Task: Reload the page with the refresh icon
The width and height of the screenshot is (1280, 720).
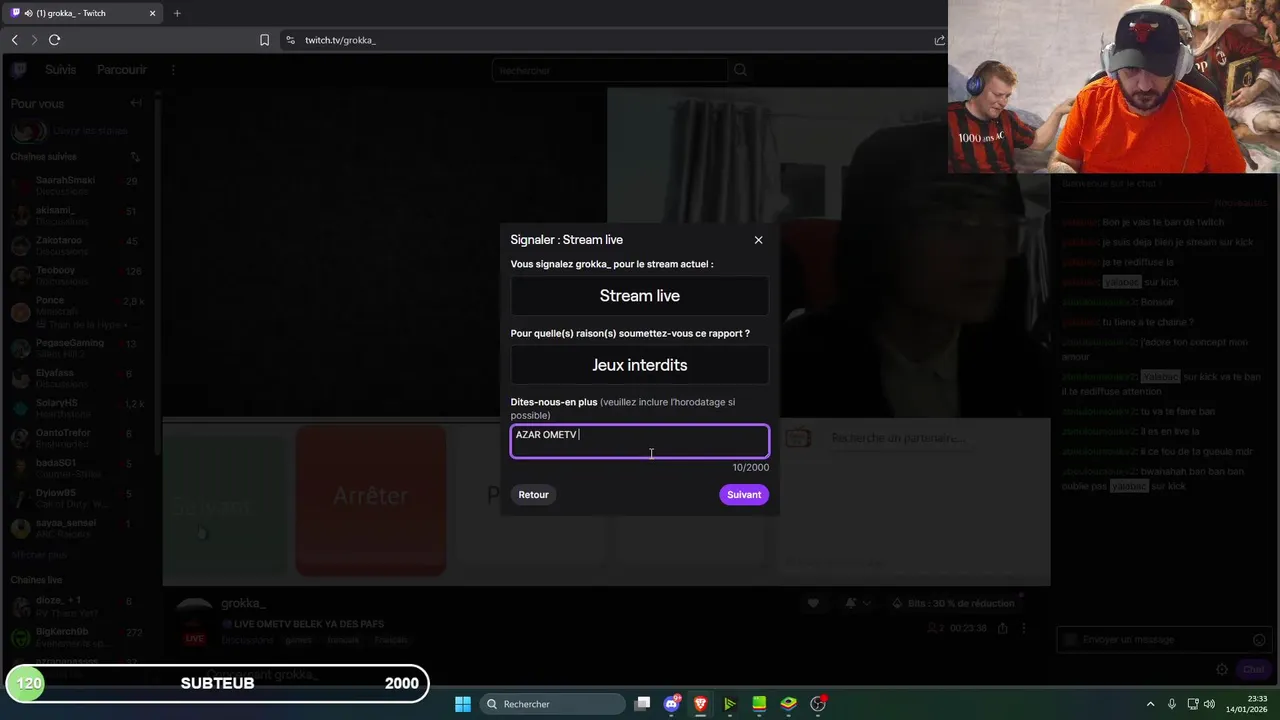Action: (x=55, y=40)
